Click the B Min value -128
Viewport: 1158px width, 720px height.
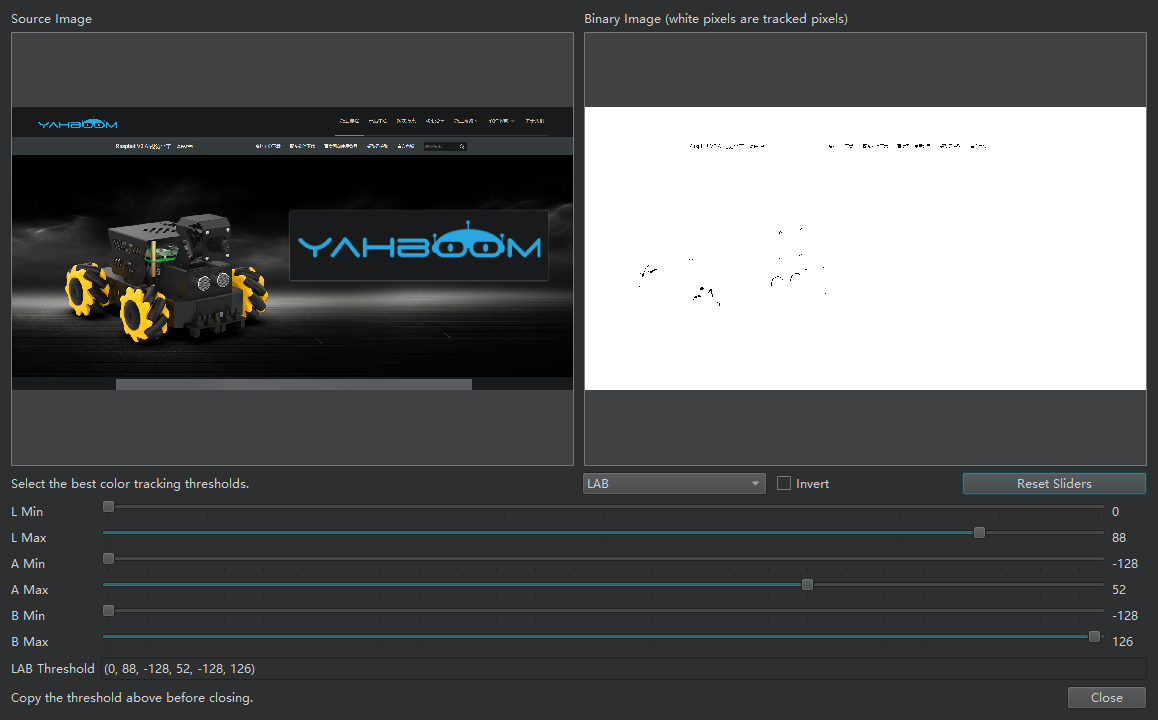point(1125,615)
